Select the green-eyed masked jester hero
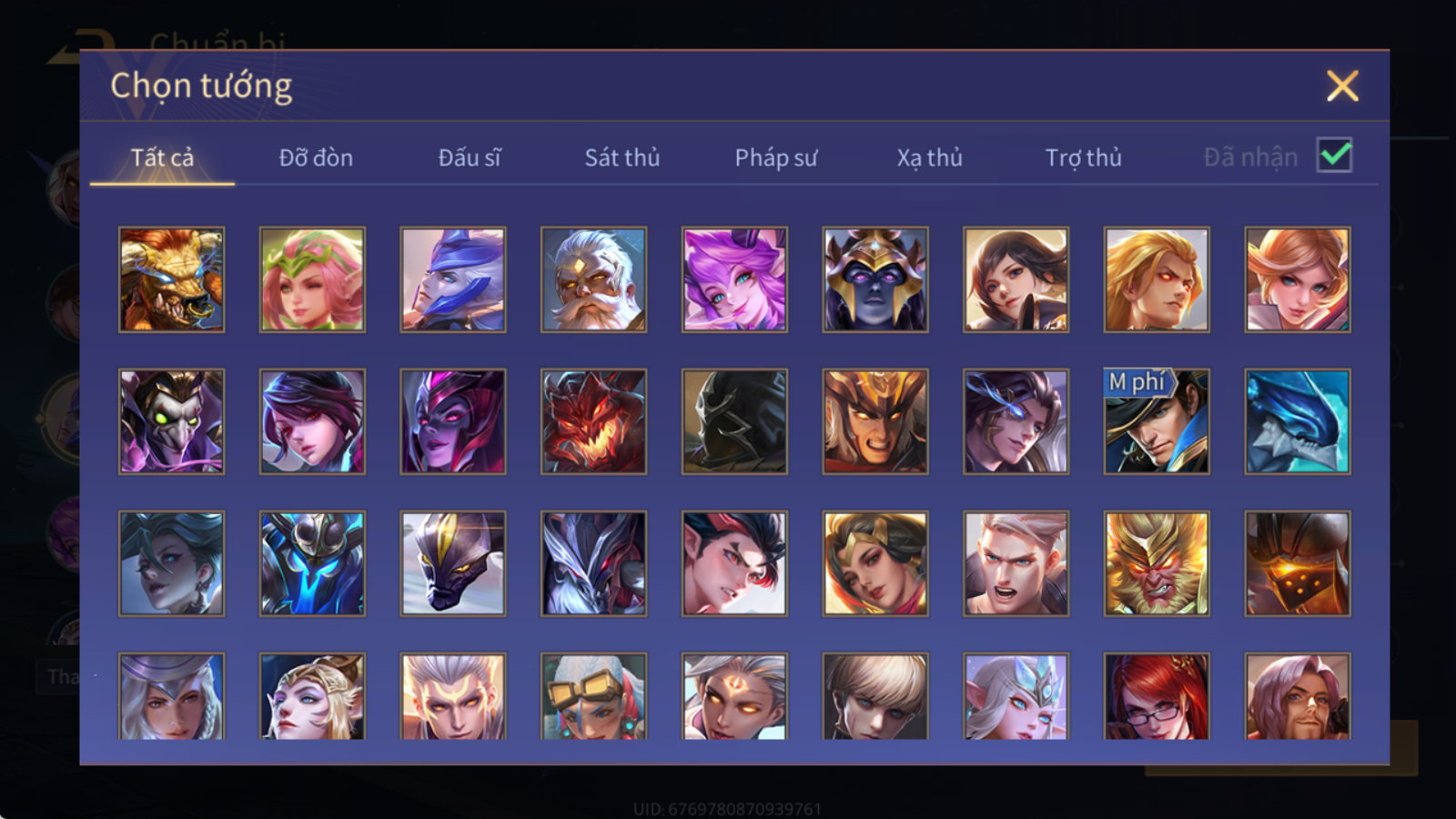 [x=171, y=421]
